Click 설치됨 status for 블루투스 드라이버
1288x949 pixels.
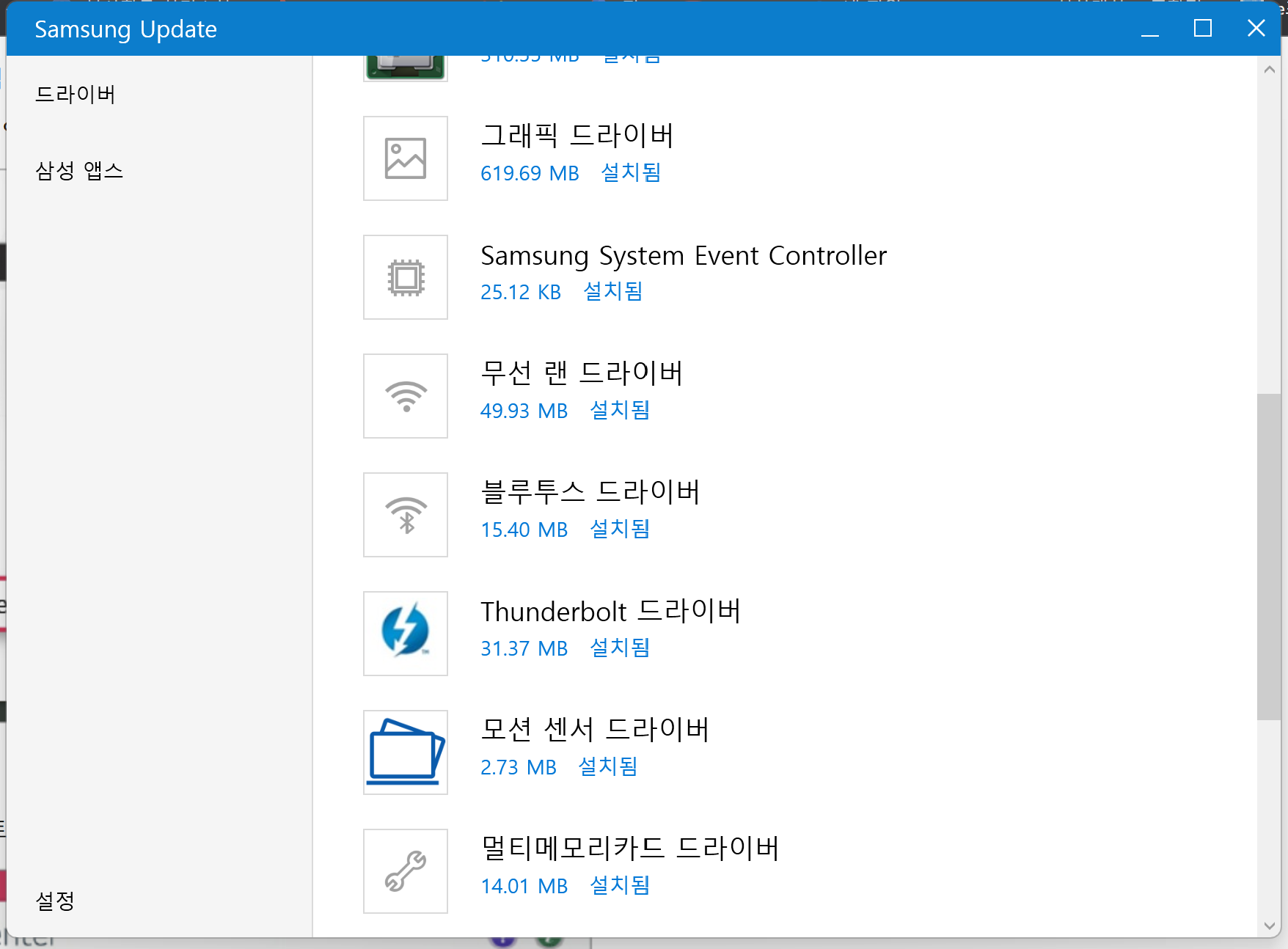point(620,529)
